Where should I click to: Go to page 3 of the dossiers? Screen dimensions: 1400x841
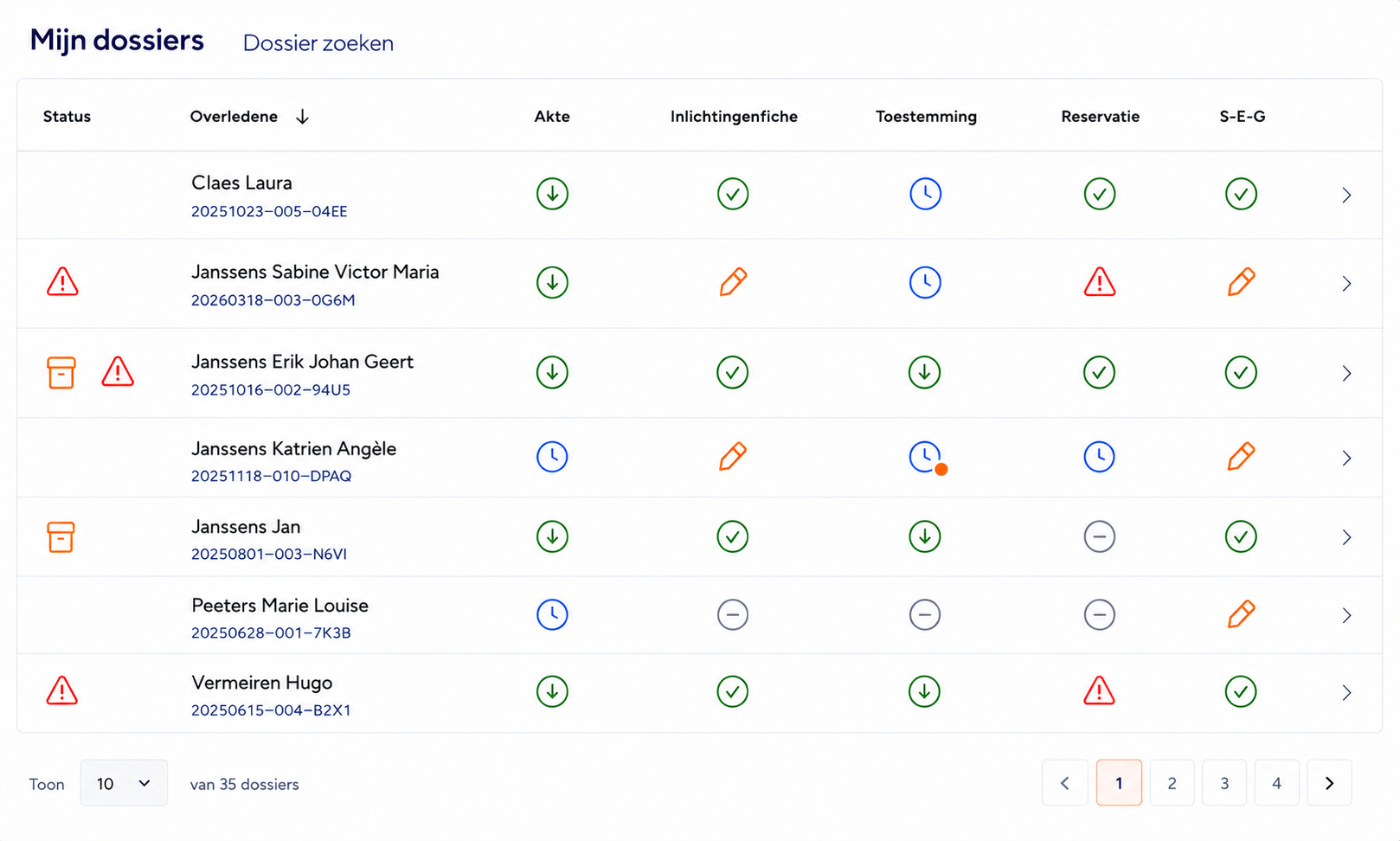click(1224, 783)
